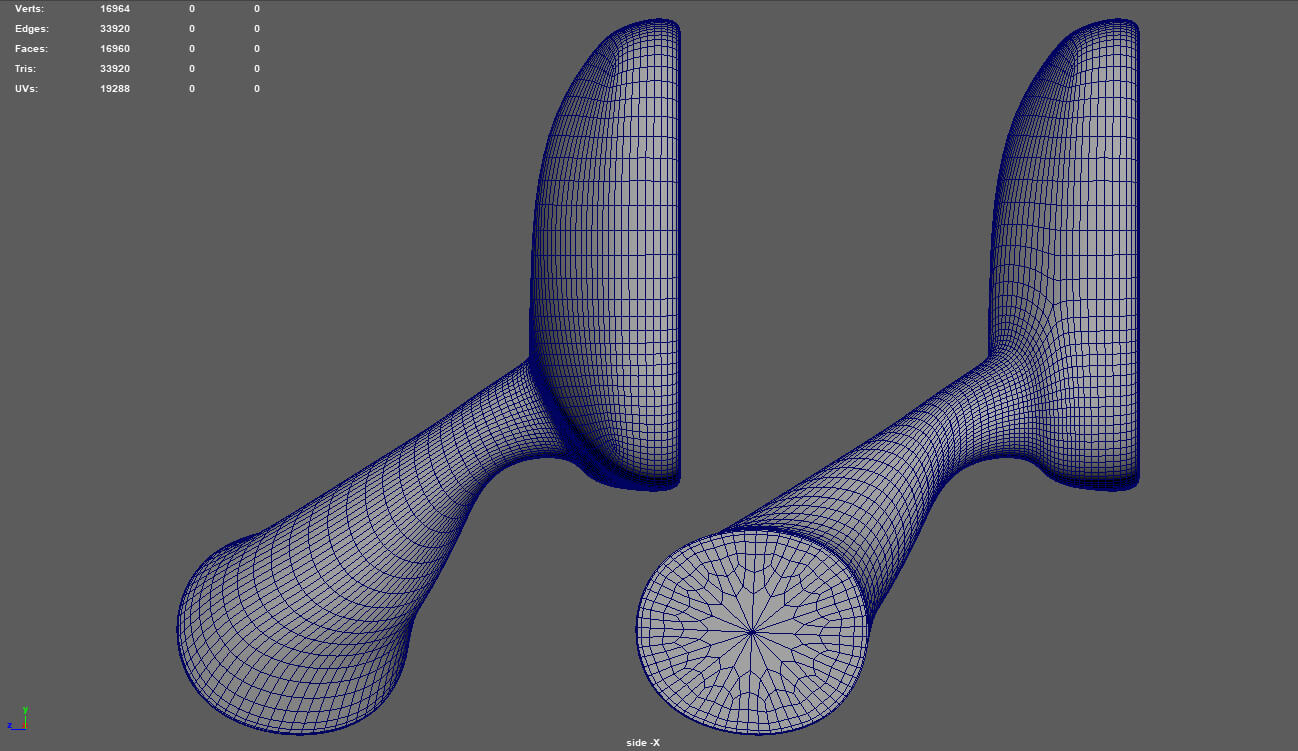Click the "side -X" camera name label
Image resolution: width=1298 pixels, height=751 pixels.
click(x=642, y=743)
